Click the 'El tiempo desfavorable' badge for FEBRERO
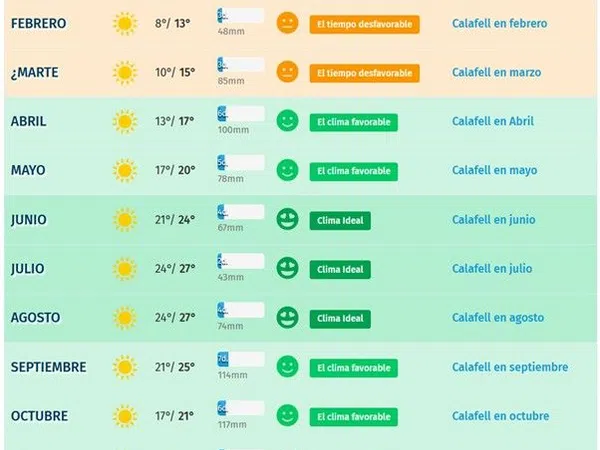600x450 pixels. [364, 24]
